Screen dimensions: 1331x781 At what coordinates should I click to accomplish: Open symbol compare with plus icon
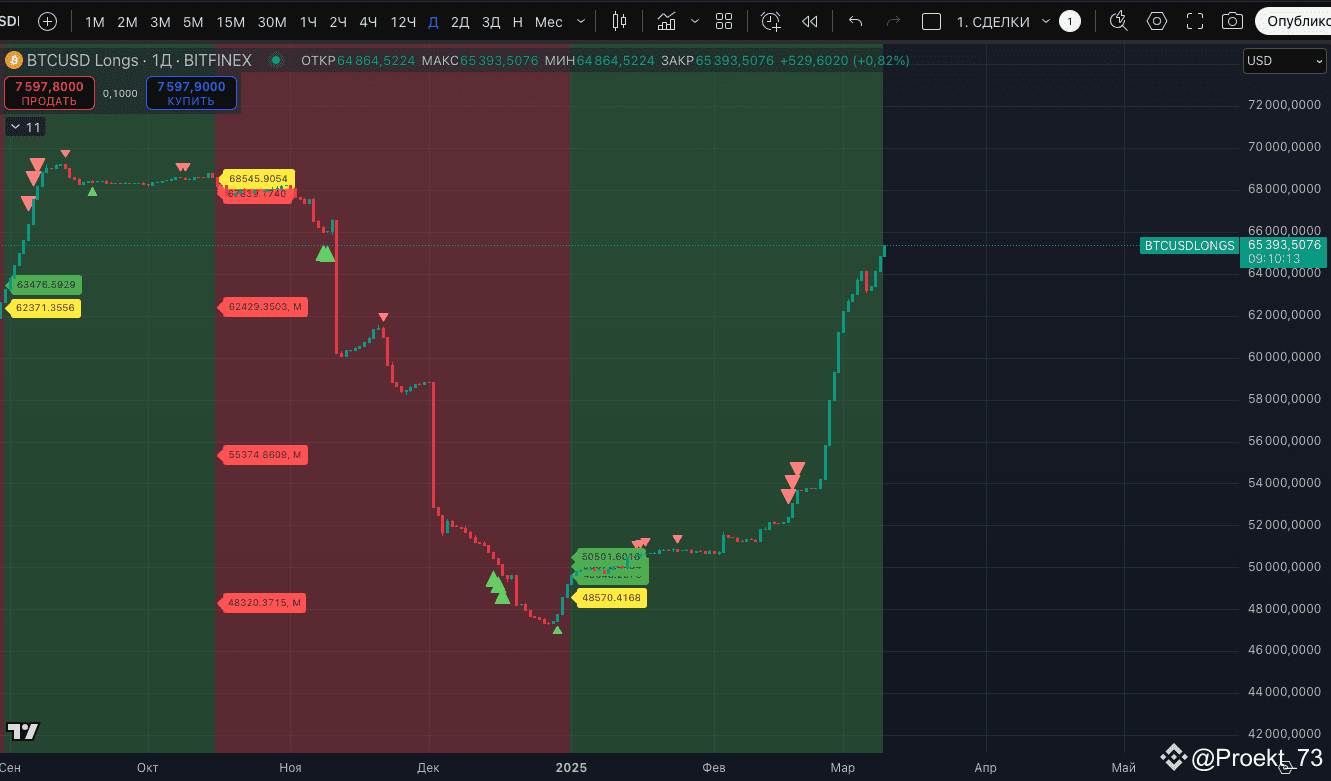pos(47,20)
